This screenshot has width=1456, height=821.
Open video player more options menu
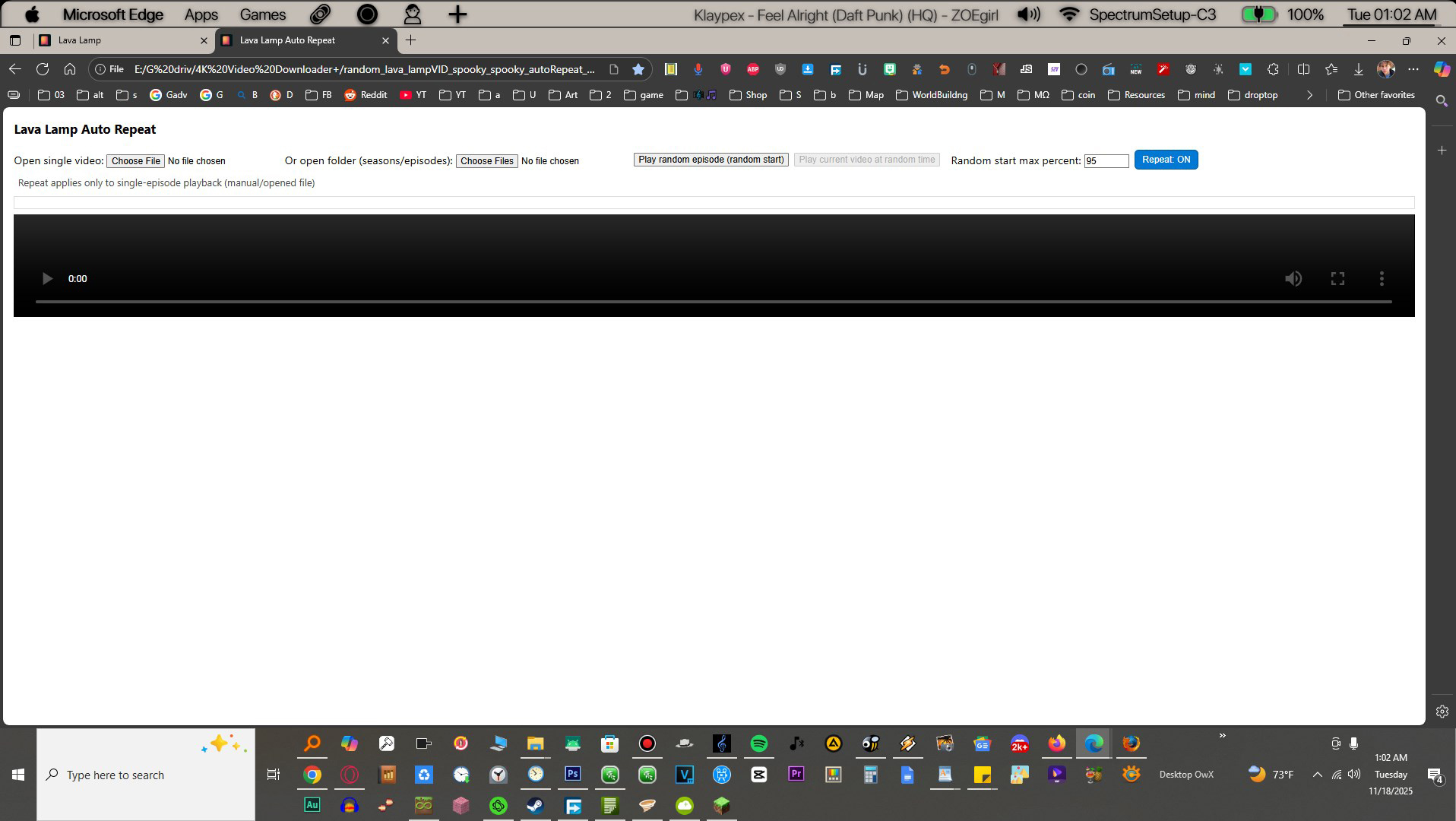click(1382, 279)
